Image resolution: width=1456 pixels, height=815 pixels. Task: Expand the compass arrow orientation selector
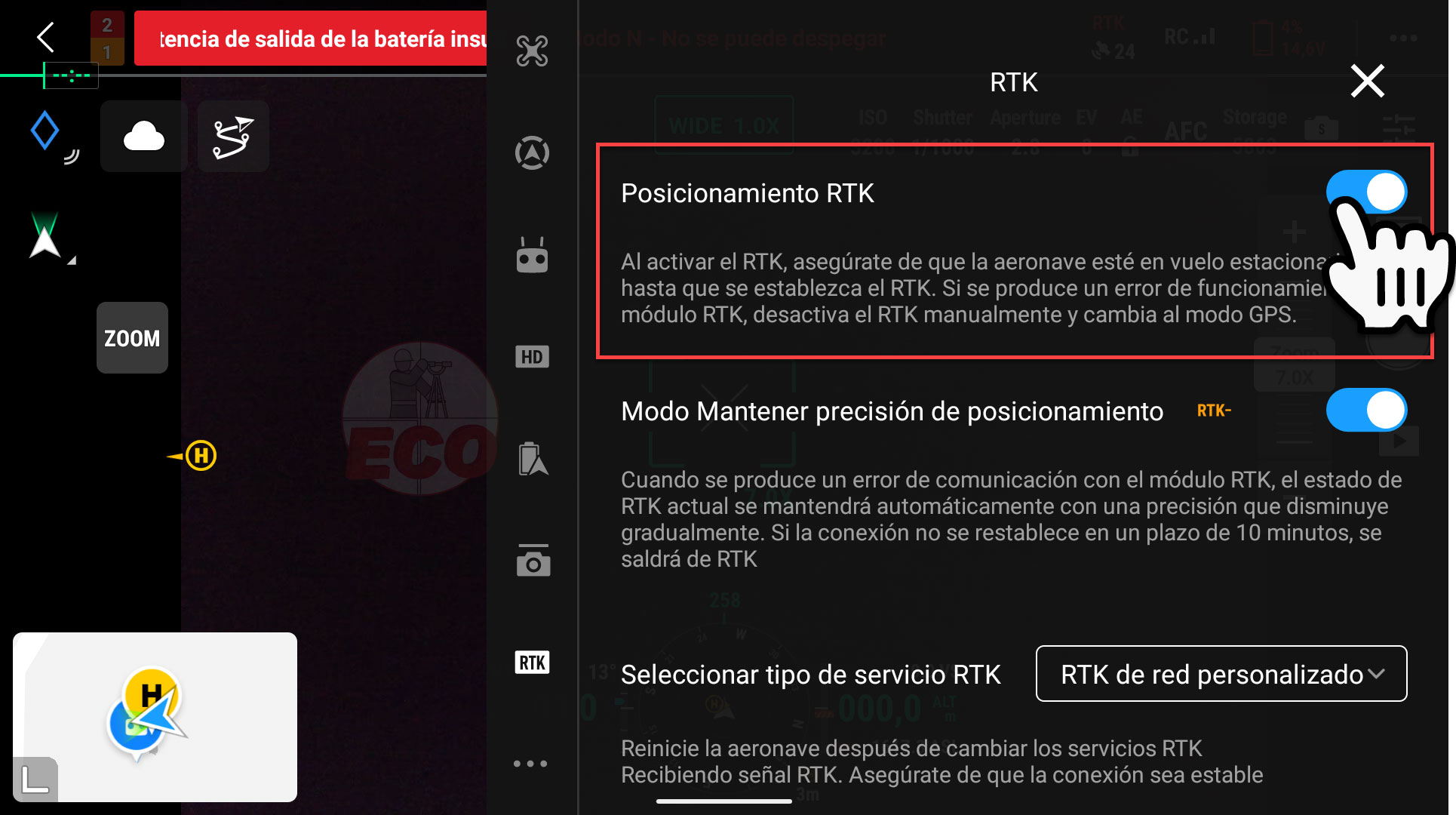pos(46,238)
